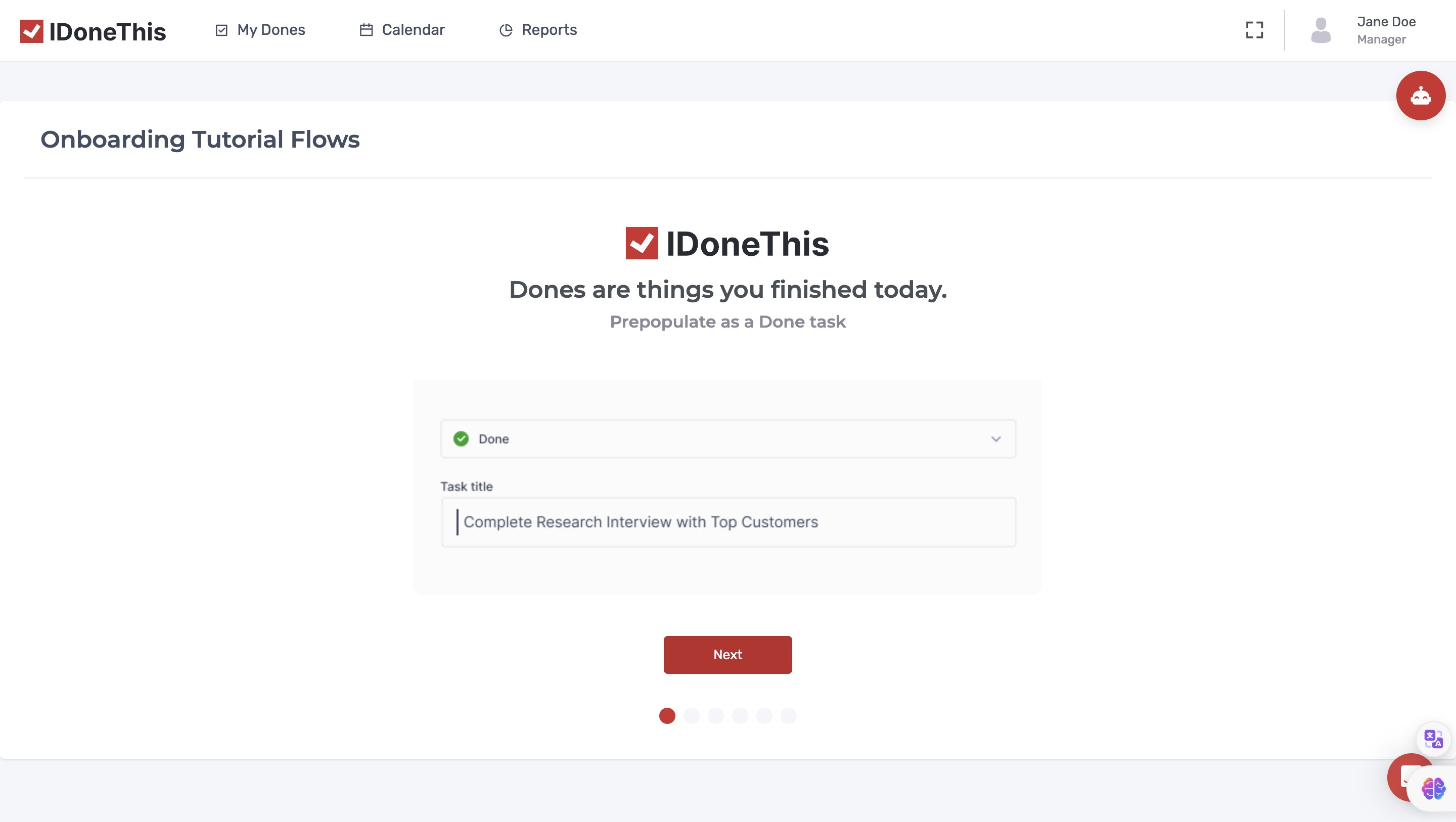Open the brain AI icon at bottom right
The width and height of the screenshot is (1456, 822).
pyautogui.click(x=1433, y=788)
